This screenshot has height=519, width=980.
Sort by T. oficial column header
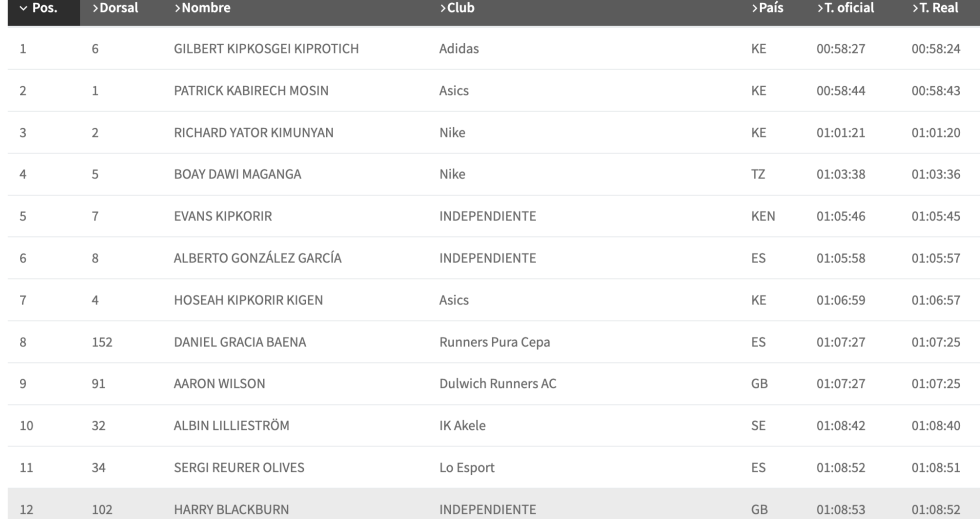(845, 9)
